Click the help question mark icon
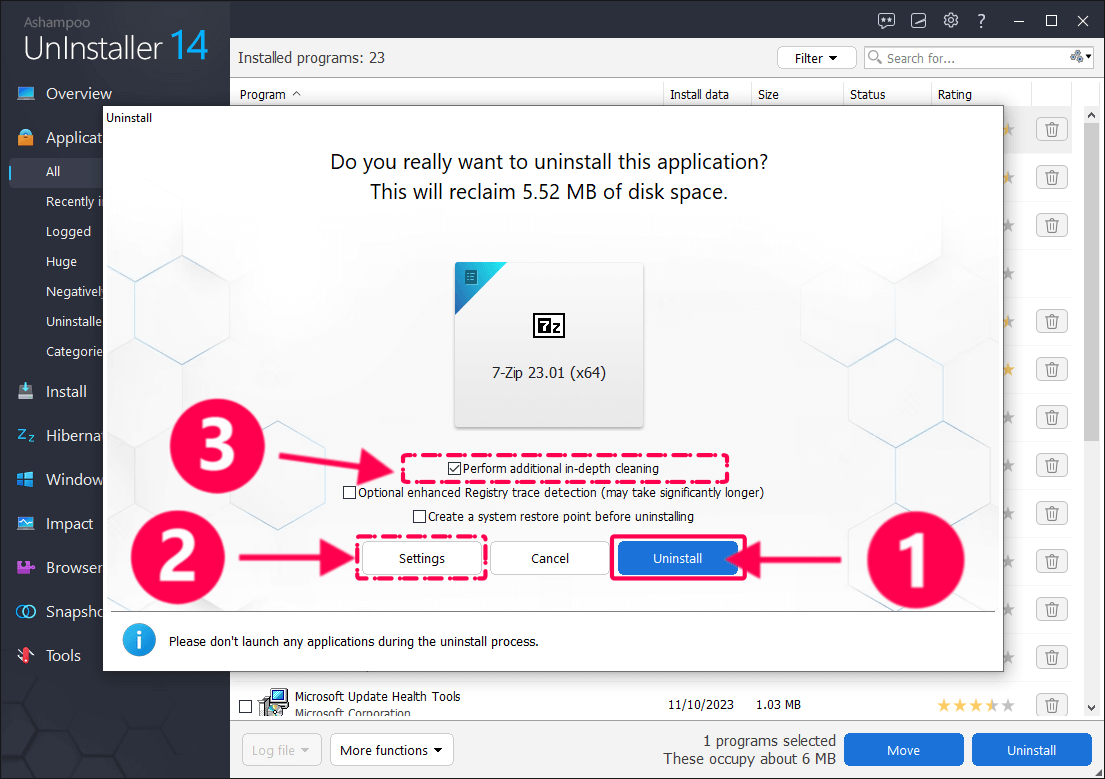Screen dimensions: 1105x779 click(x=982, y=21)
